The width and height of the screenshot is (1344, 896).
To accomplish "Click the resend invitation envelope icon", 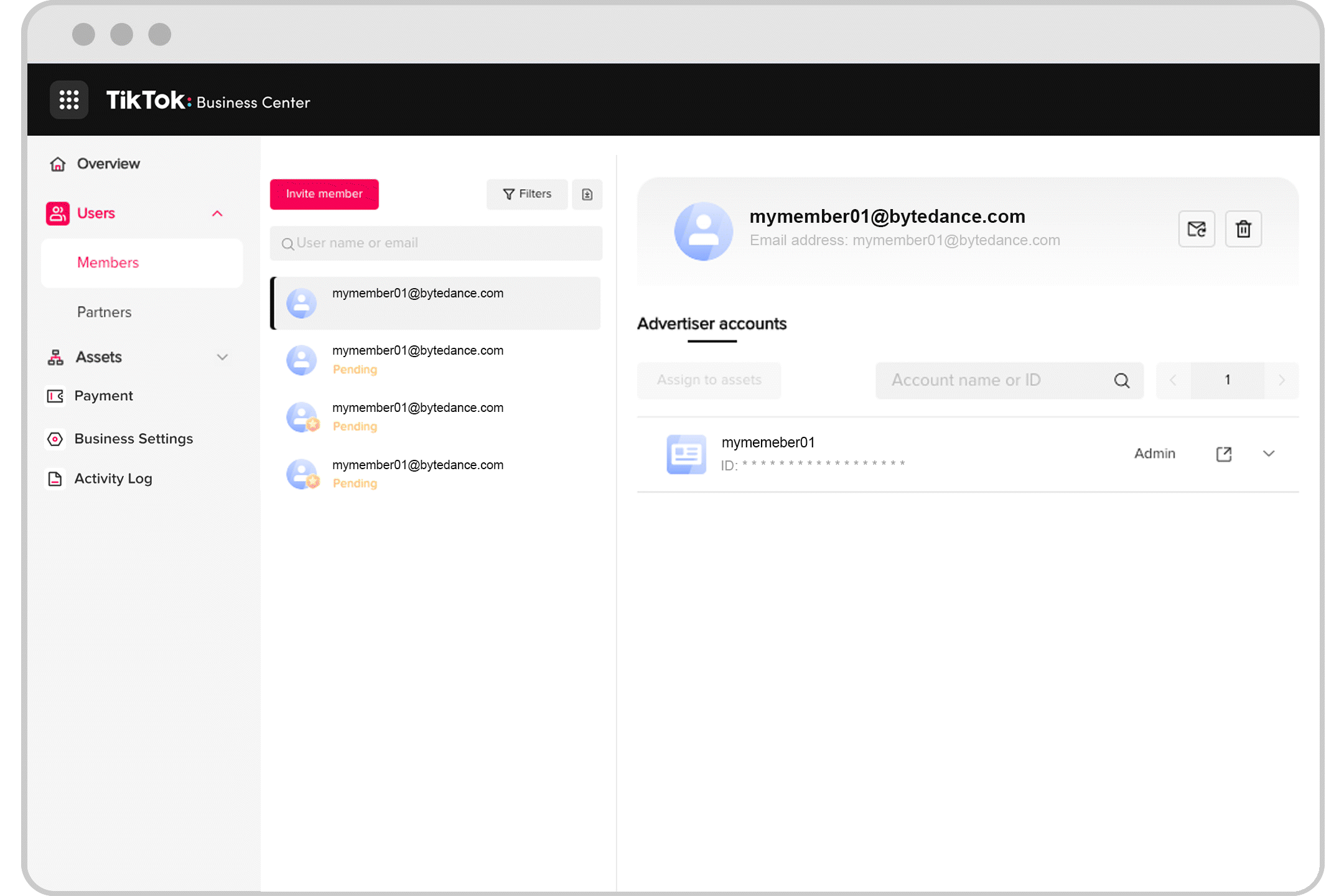I will click(1196, 229).
